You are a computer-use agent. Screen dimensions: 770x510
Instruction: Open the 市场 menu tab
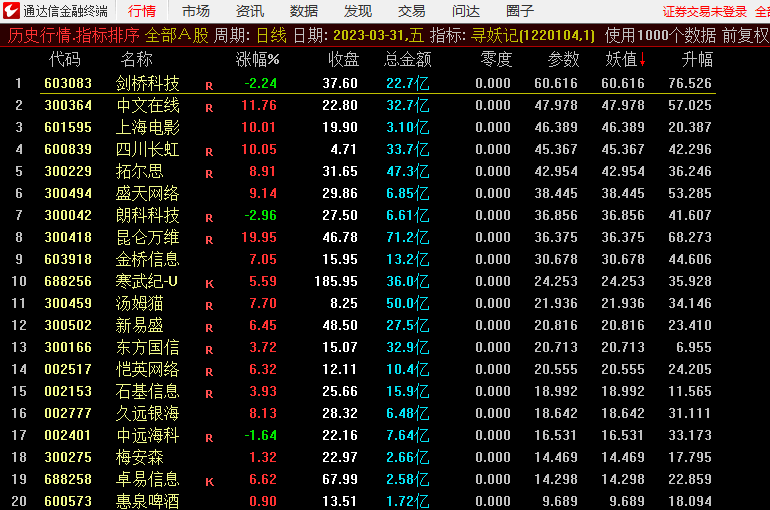[196, 11]
